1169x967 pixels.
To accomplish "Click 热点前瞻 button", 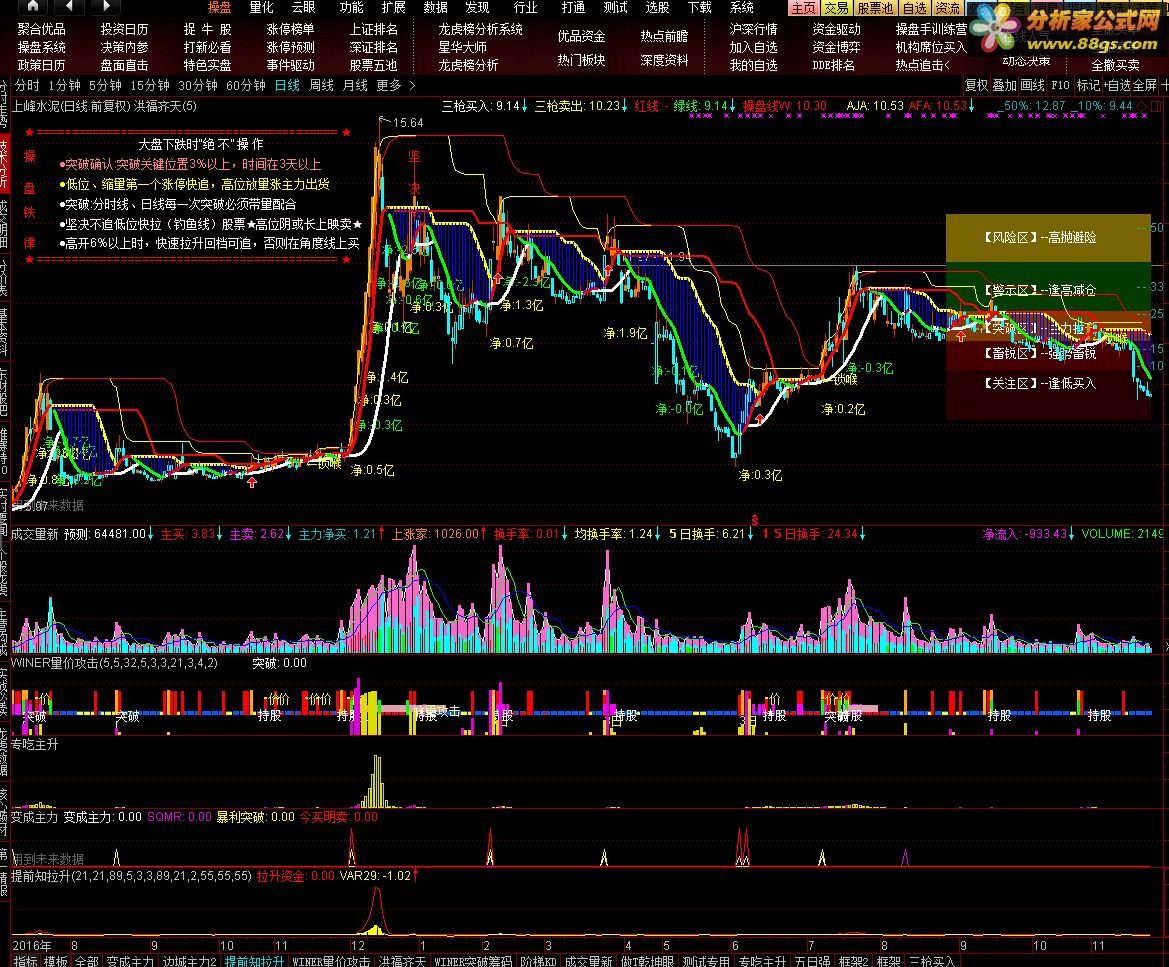I will pos(664,37).
